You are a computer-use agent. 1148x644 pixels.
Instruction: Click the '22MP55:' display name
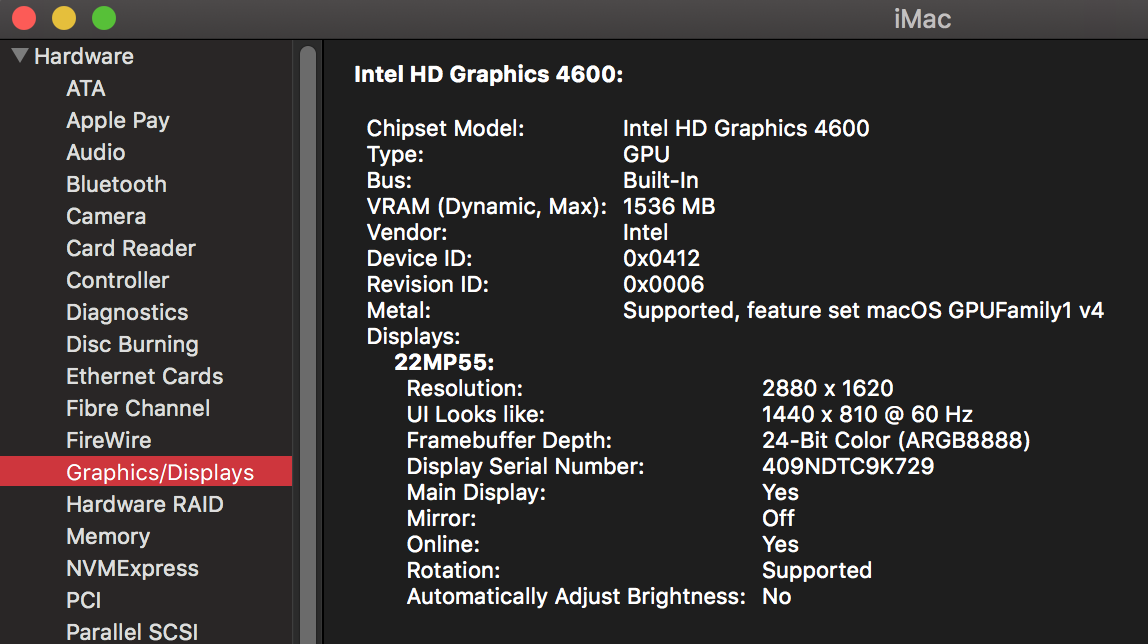(x=444, y=362)
